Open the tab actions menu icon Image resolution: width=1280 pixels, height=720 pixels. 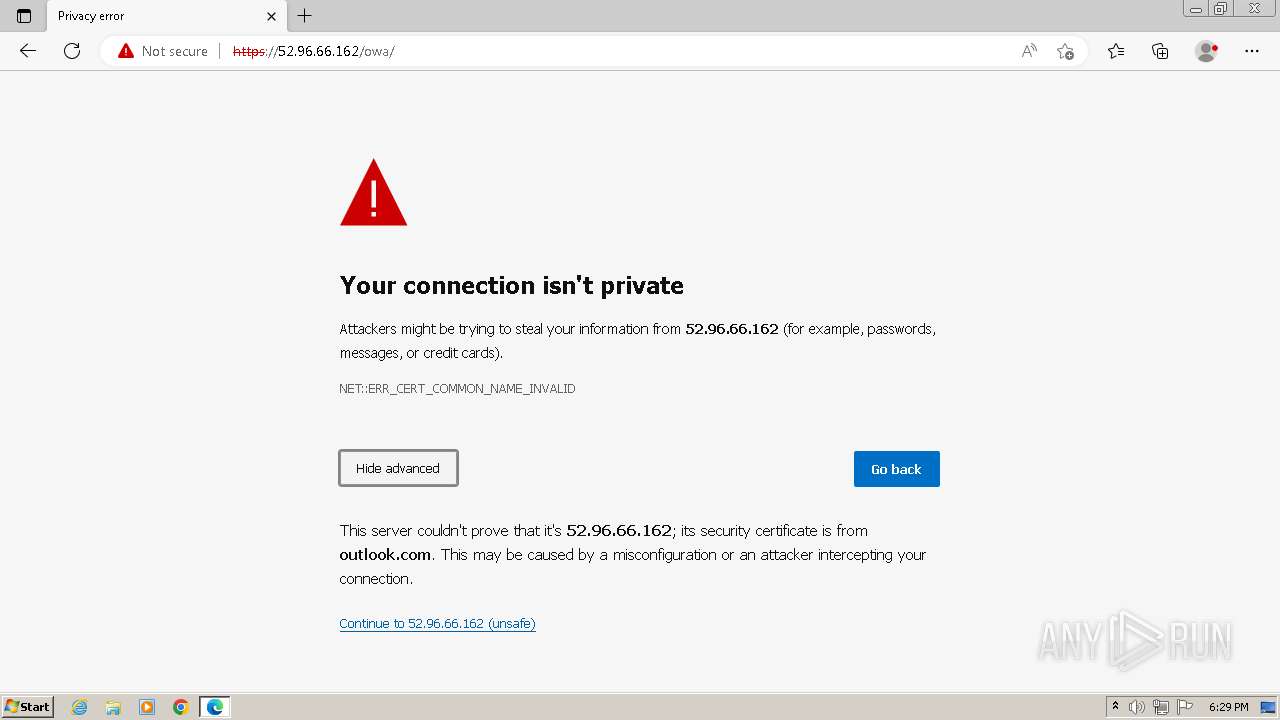pyautogui.click(x=24, y=16)
